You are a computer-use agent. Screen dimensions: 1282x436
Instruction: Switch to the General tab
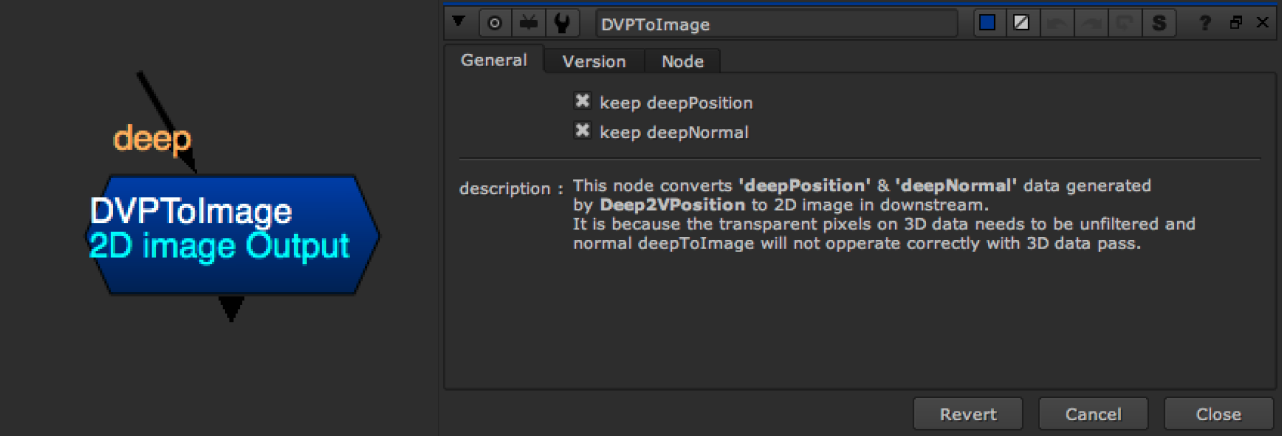(x=493, y=60)
